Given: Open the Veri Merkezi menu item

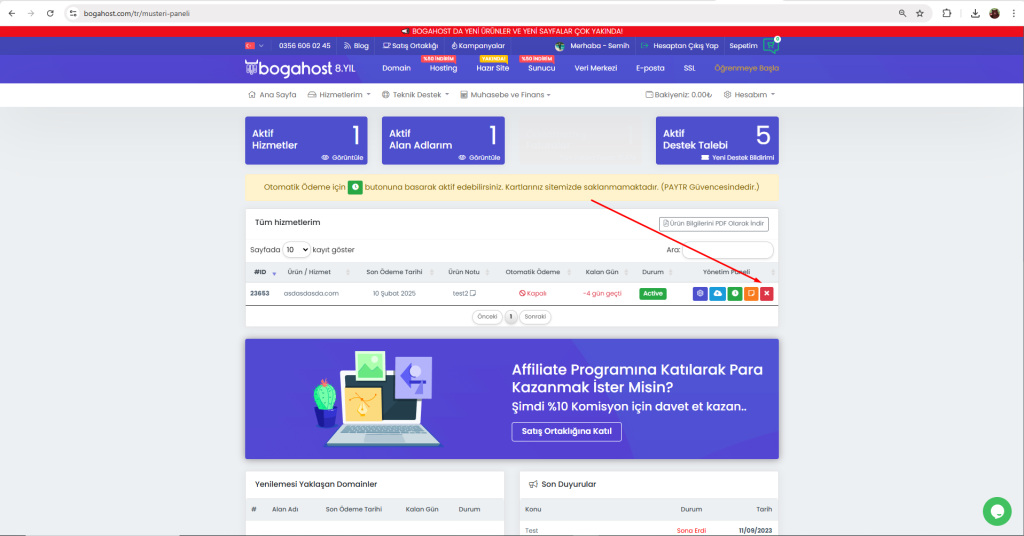Looking at the screenshot, I should (596, 68).
